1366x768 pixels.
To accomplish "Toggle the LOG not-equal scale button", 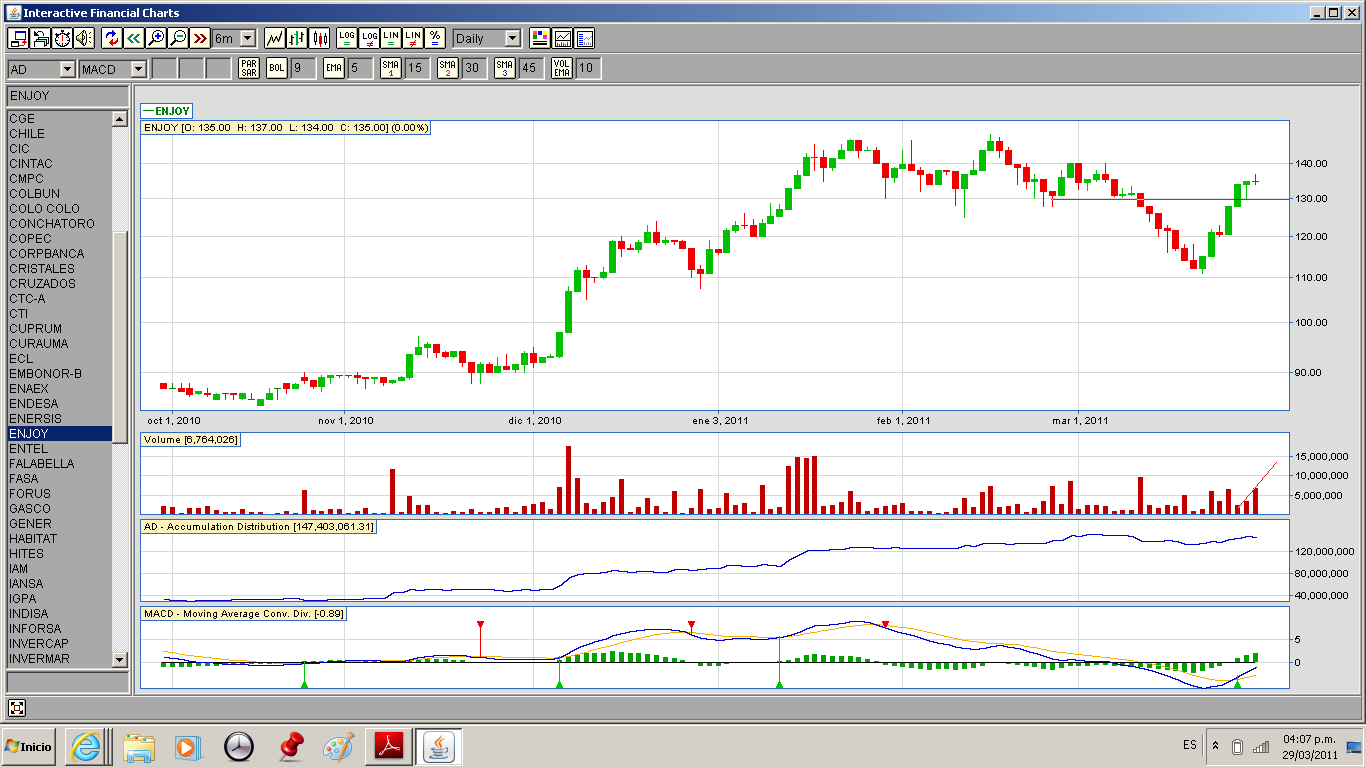I will click(x=369, y=38).
